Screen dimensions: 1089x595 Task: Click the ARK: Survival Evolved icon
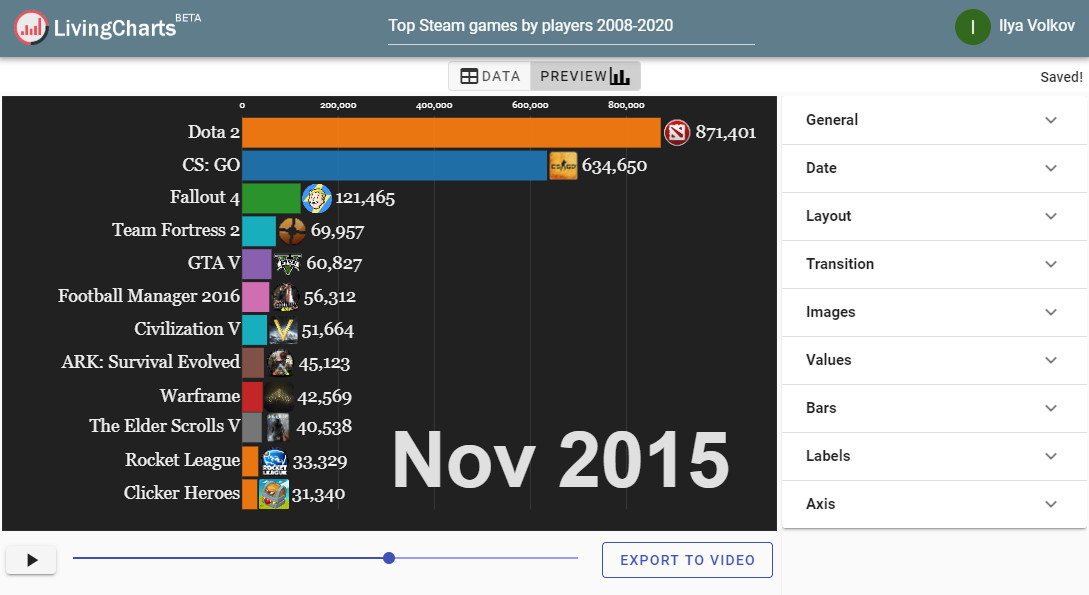(280, 362)
